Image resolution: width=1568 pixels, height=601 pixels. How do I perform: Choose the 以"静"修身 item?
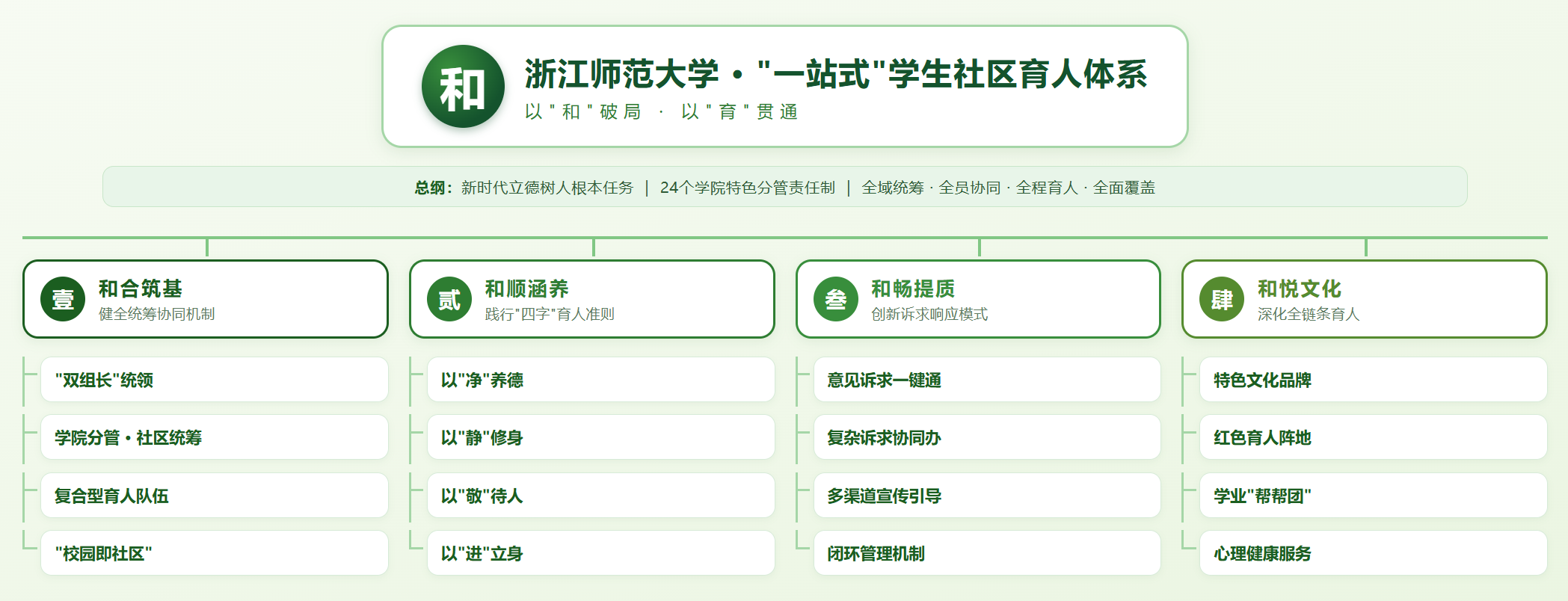pos(601,437)
